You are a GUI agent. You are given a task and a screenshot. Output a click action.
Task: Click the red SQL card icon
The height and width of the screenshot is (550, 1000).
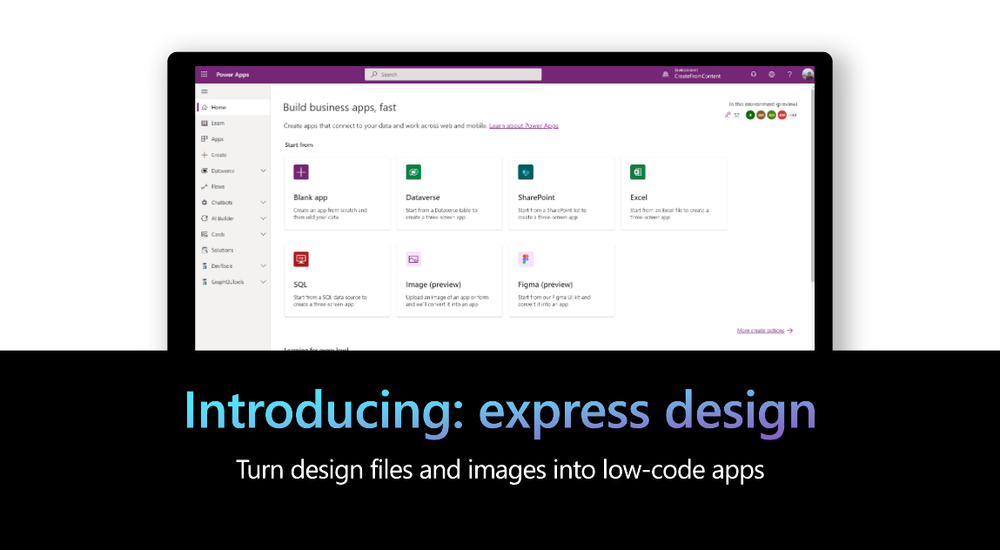point(301,259)
